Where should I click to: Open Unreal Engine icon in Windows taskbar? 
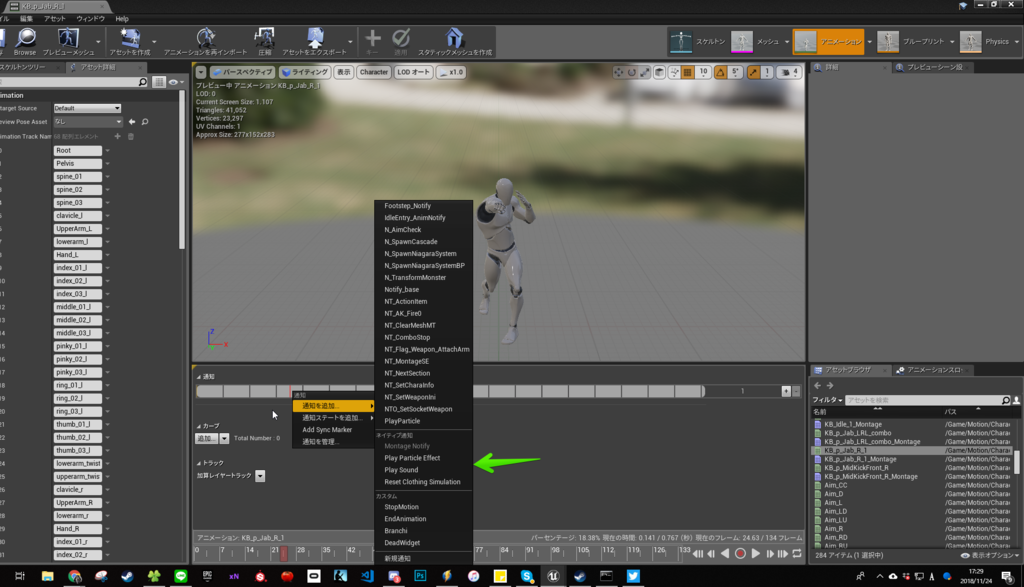point(553,576)
